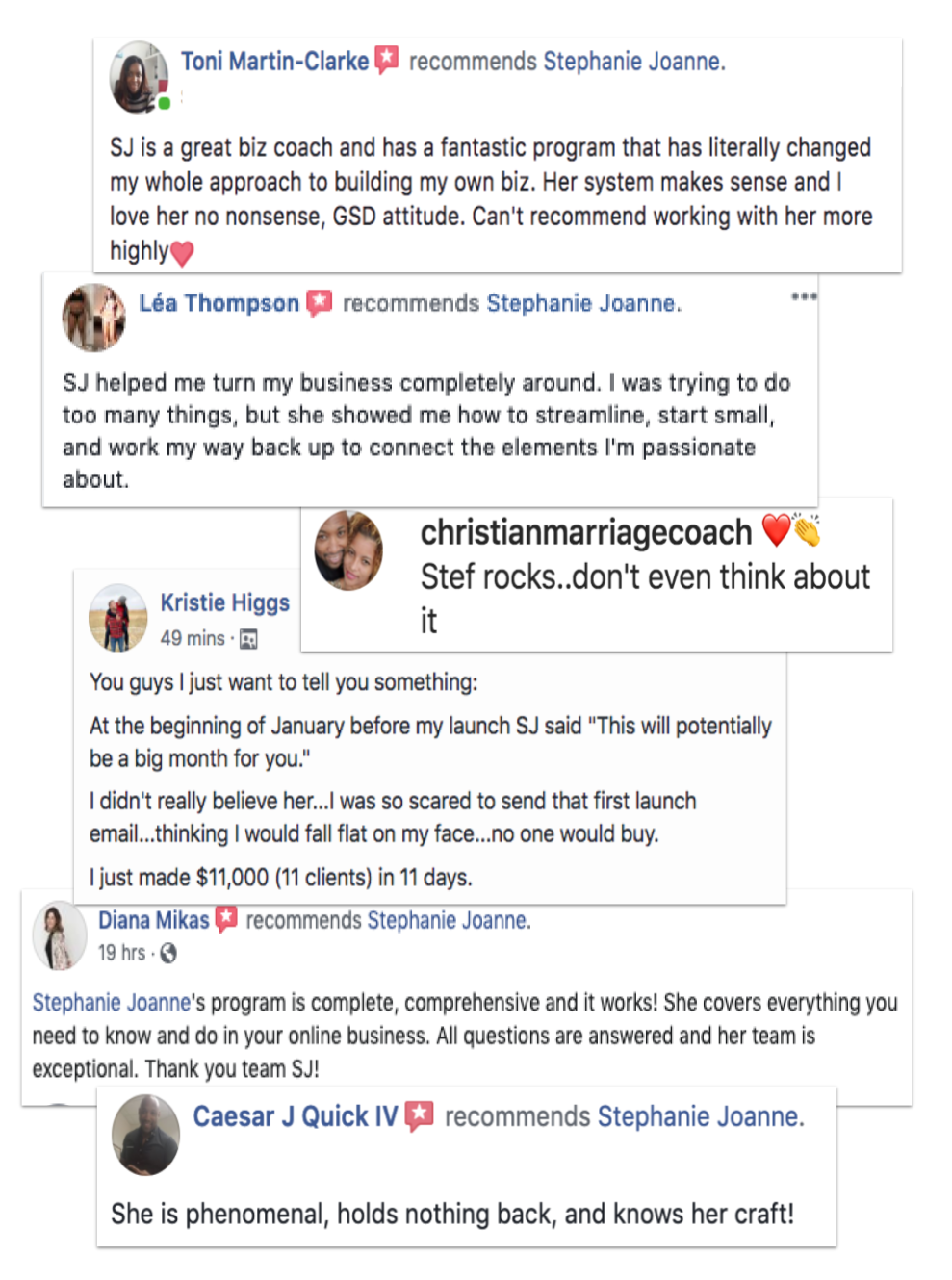Screen dimensions: 952x1280
Task: Open the three-dot options menu on Léa's review
Action: coord(804,296)
